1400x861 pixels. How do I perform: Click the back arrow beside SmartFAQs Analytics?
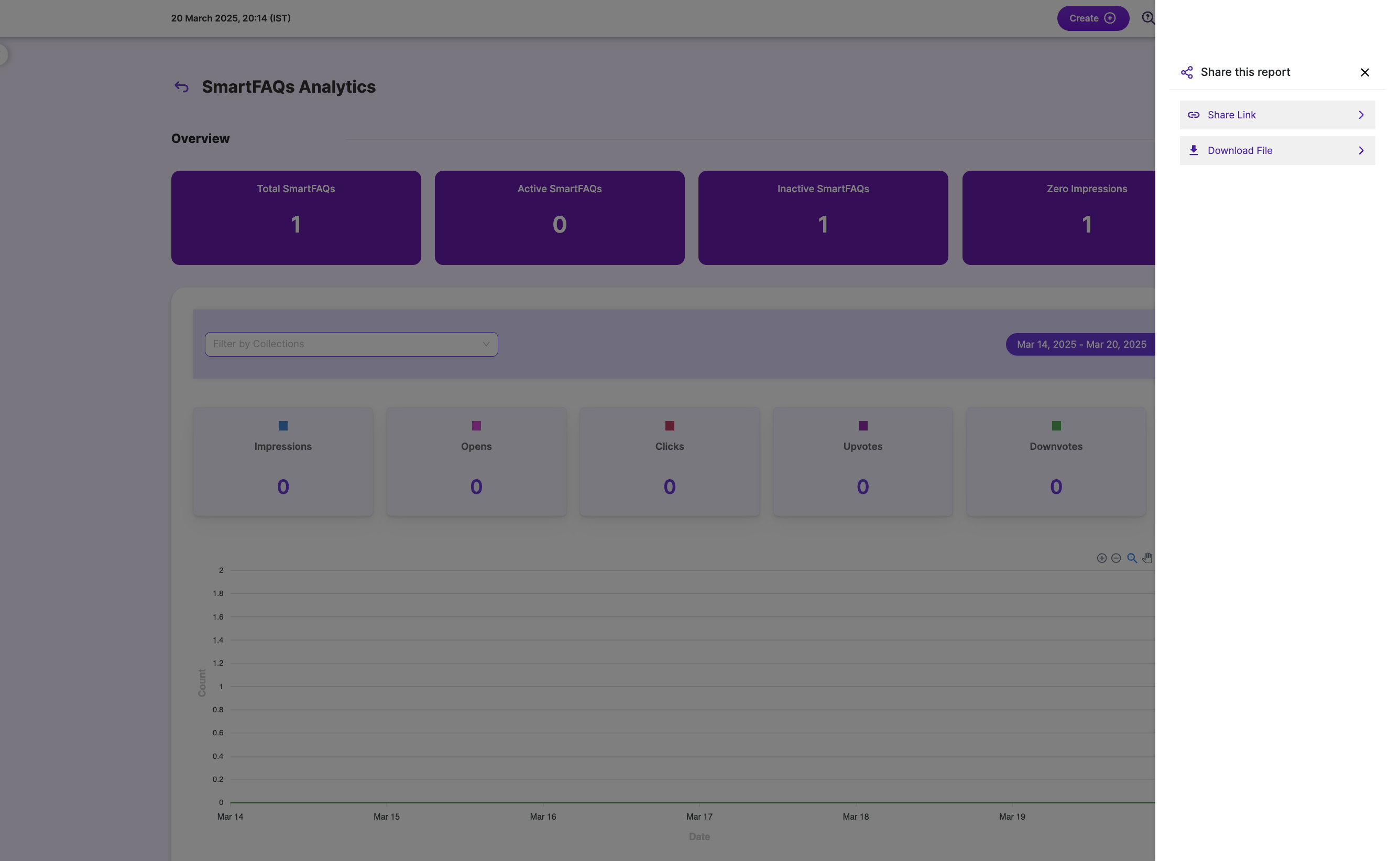(x=181, y=86)
